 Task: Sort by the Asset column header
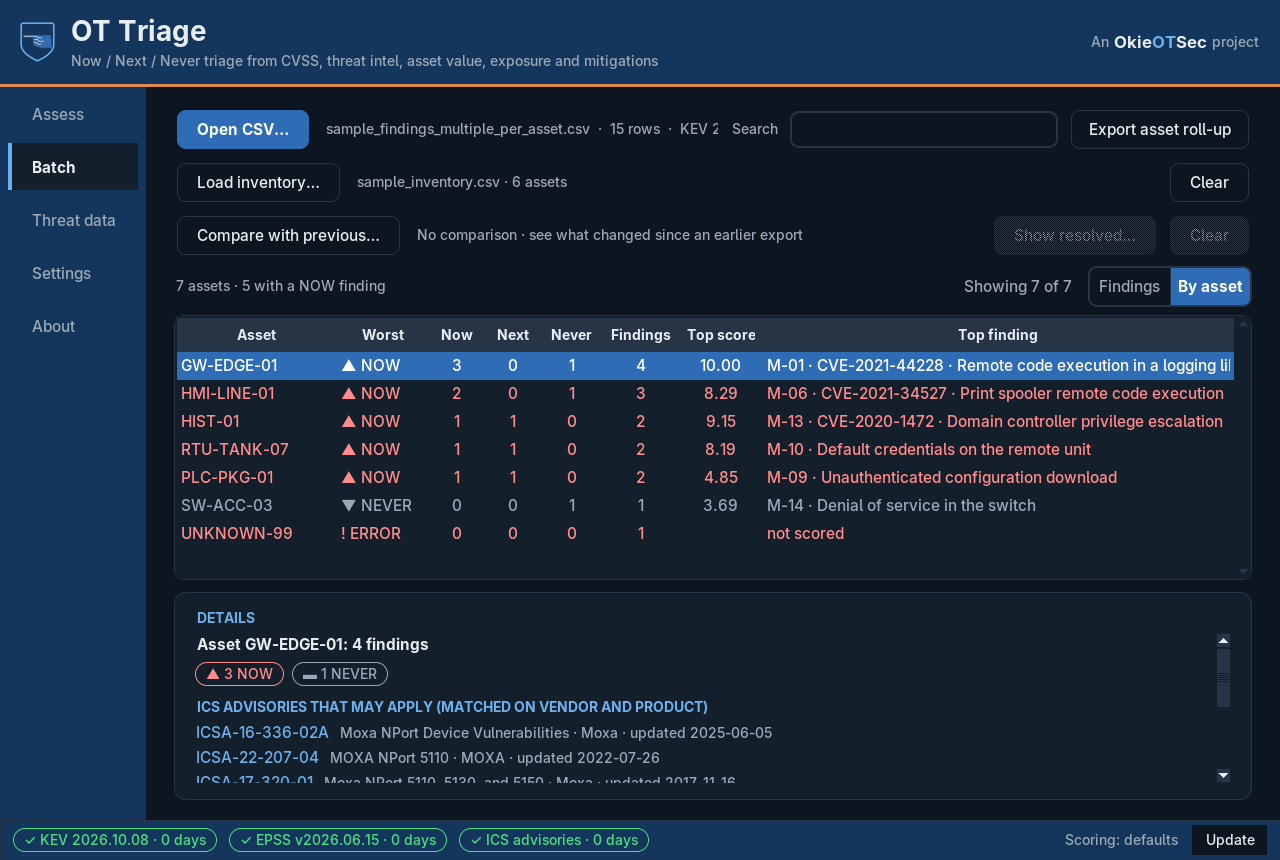(x=256, y=335)
